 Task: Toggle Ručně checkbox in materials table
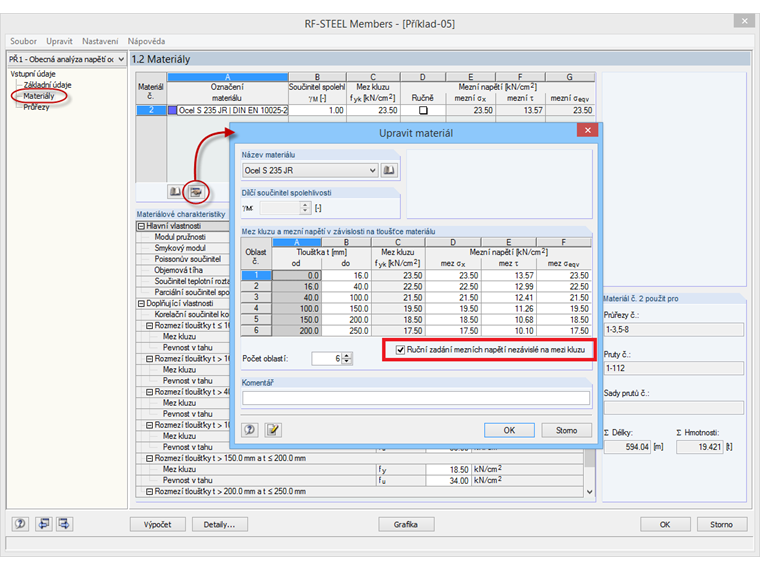point(423,111)
